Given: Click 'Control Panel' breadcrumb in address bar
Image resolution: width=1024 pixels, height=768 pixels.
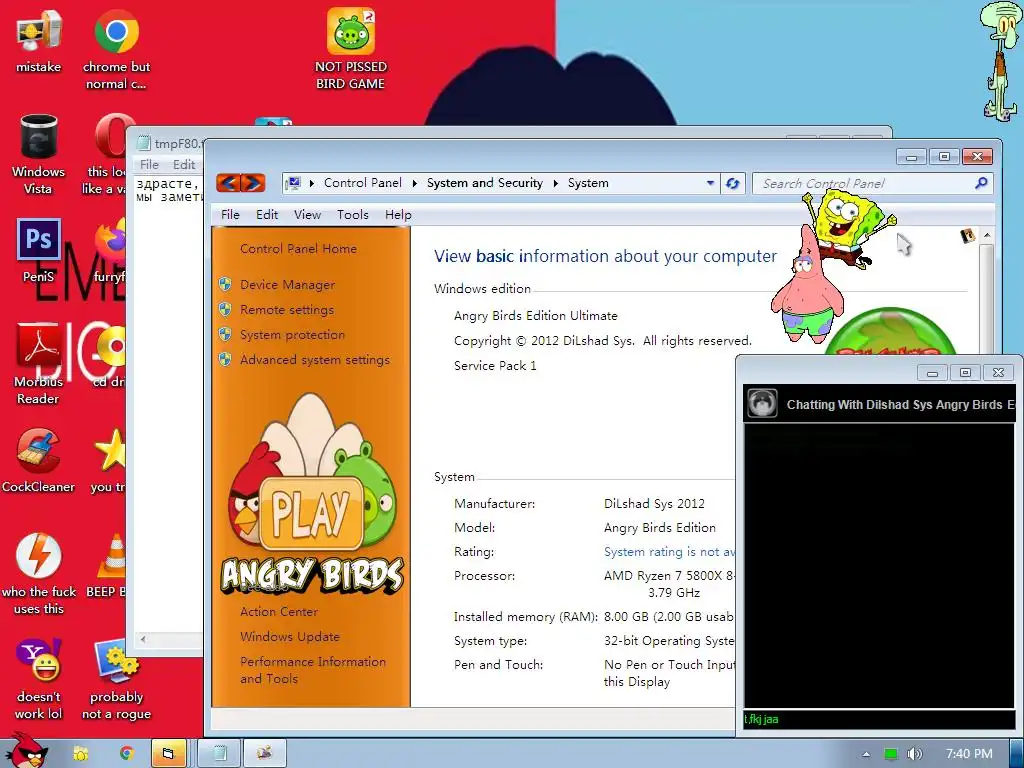Looking at the screenshot, I should click(x=363, y=184).
